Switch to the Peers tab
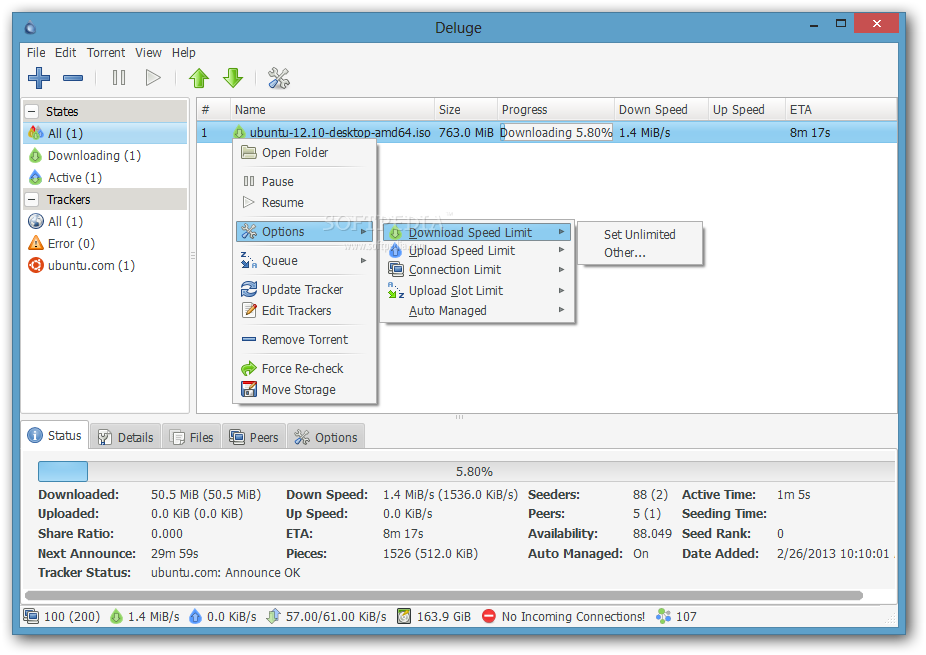926x655 pixels. pyautogui.click(x=254, y=437)
